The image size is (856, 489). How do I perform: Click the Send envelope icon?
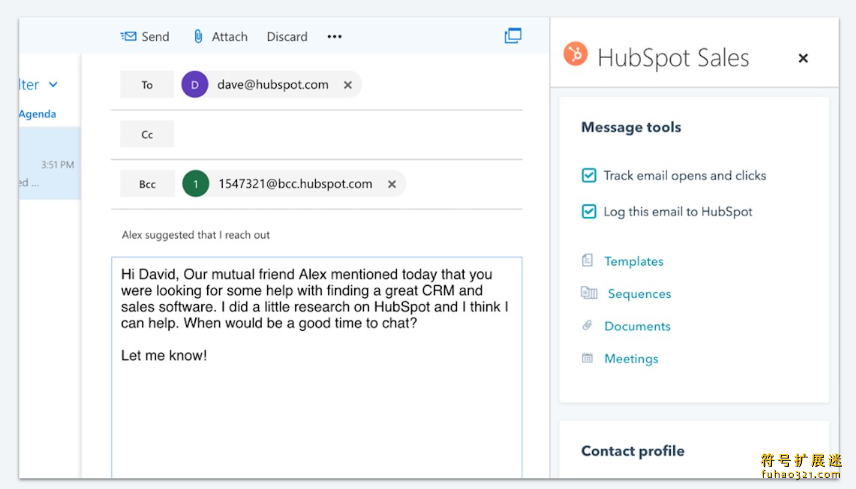click(x=128, y=37)
